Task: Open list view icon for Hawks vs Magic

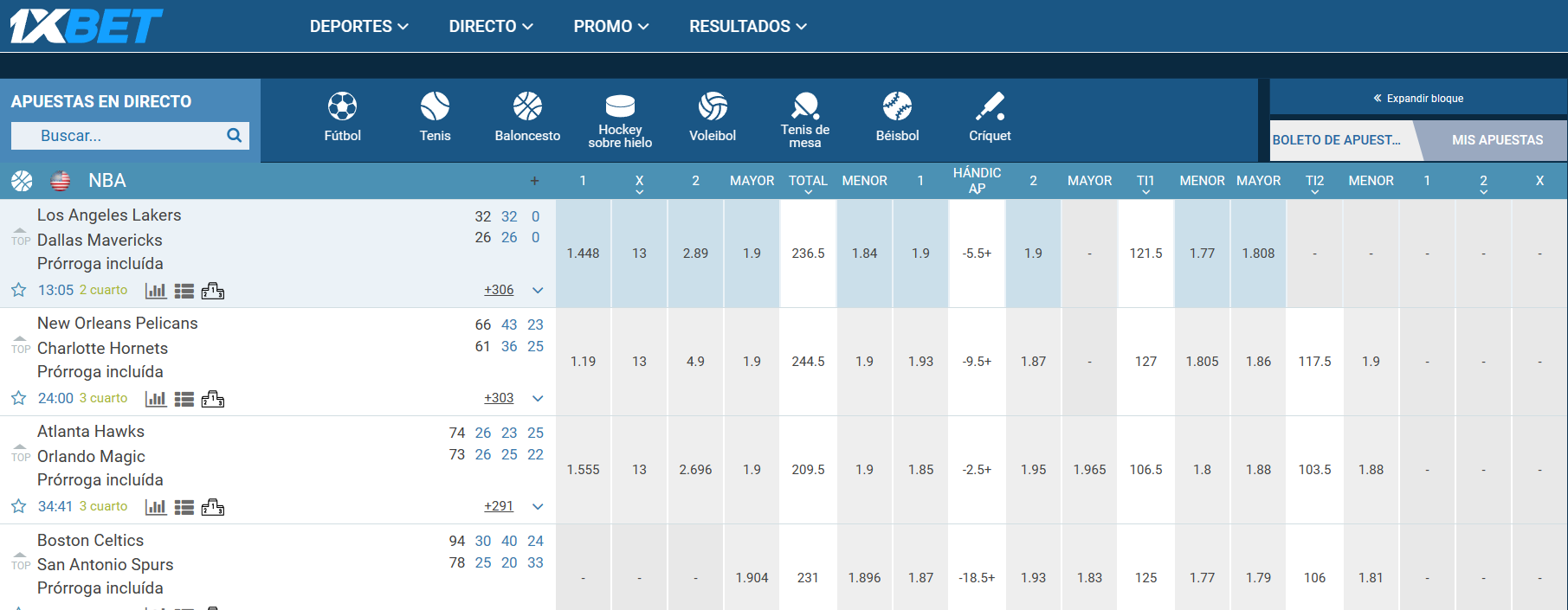Action: tap(184, 507)
